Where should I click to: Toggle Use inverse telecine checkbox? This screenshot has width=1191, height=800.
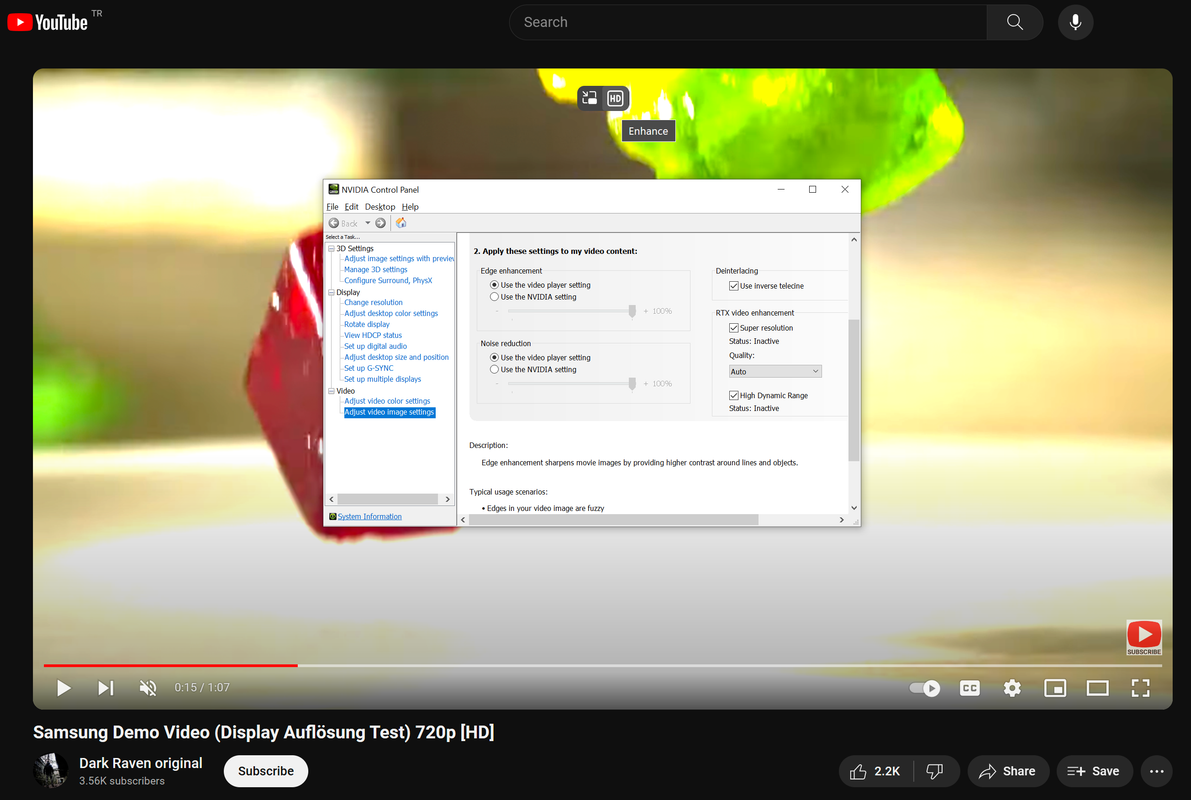coord(734,286)
